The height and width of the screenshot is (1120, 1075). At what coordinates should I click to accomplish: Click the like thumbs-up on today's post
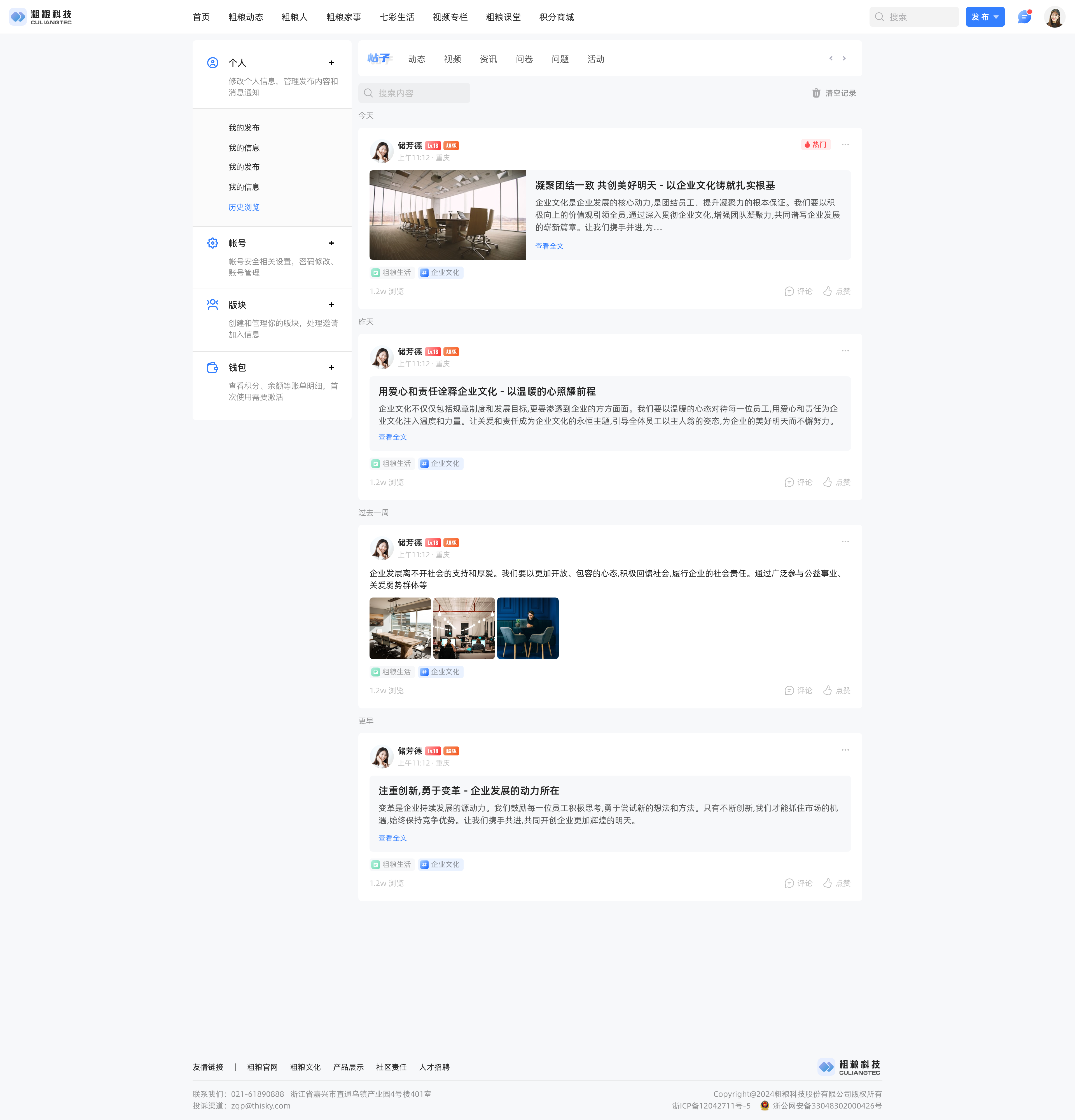point(828,291)
